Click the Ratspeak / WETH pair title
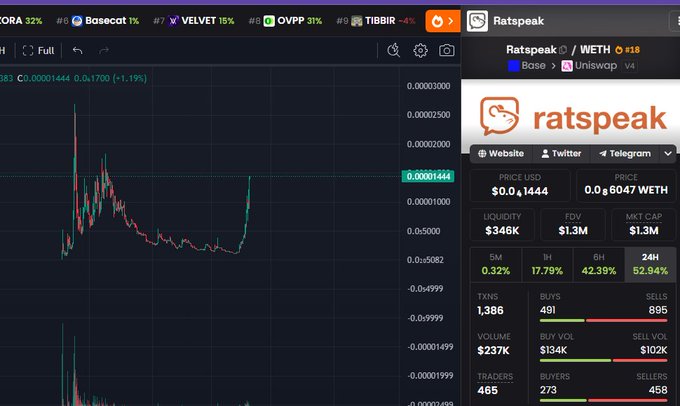The width and height of the screenshot is (680, 406). click(x=558, y=50)
